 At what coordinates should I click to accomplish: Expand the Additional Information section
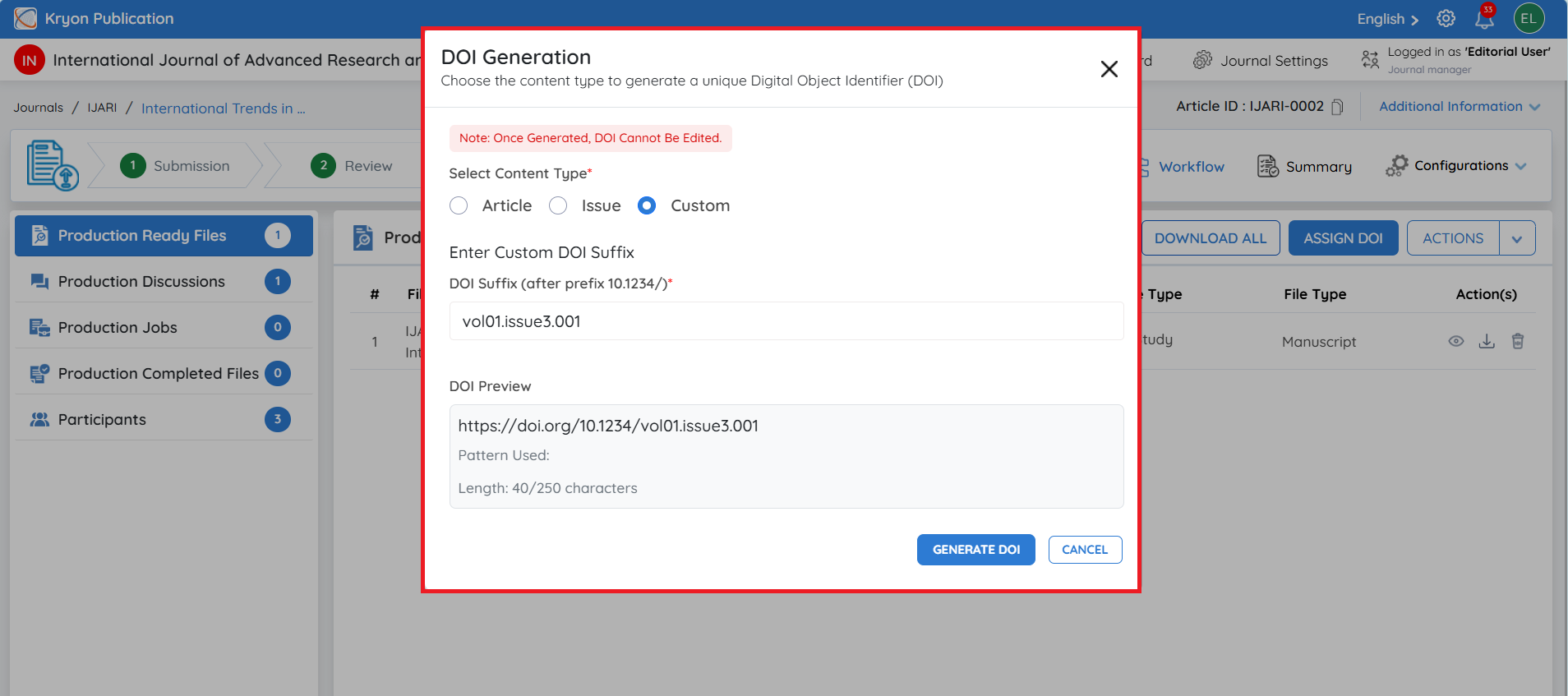[1459, 107]
